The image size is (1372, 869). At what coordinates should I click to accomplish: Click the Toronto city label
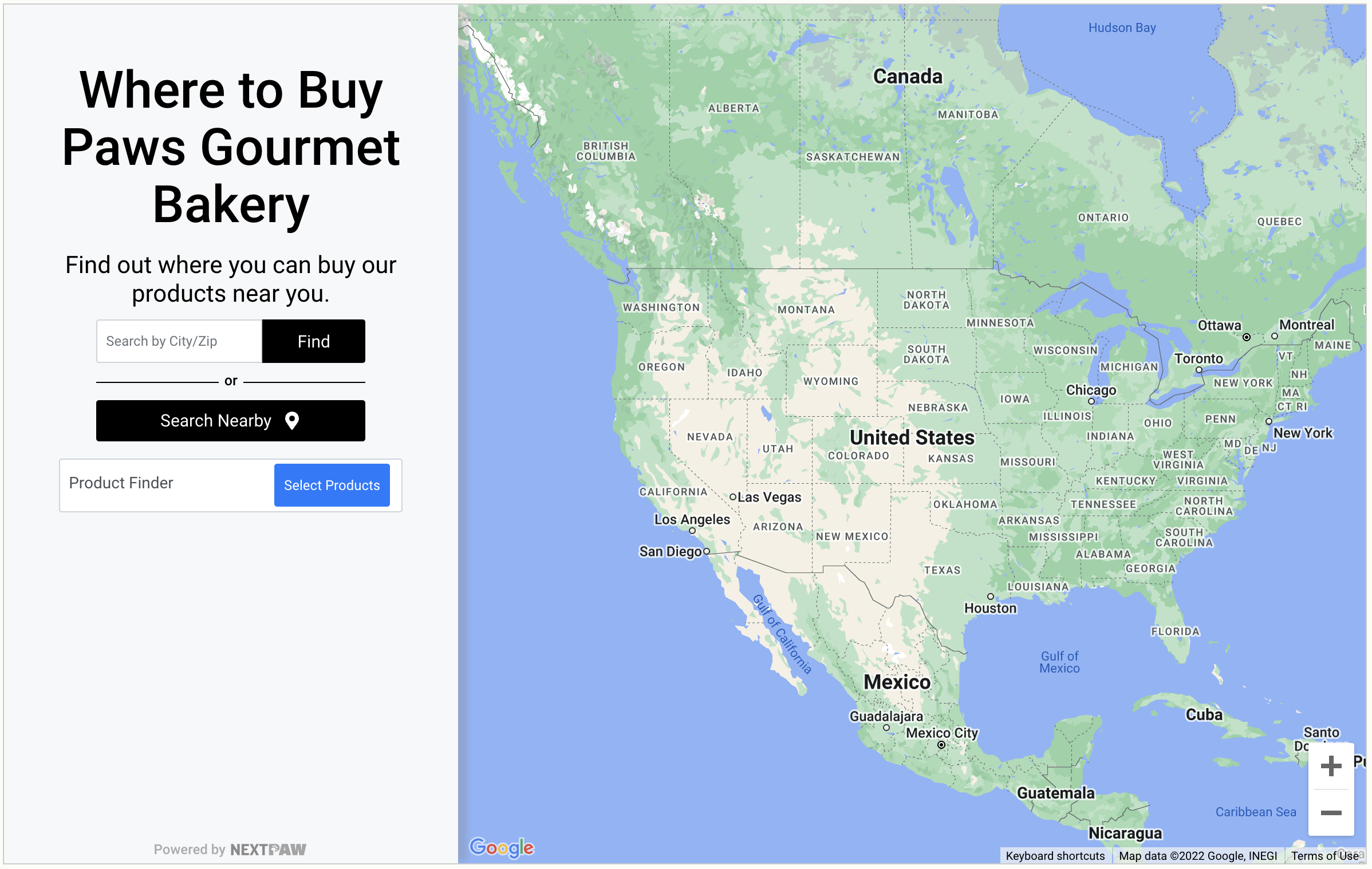1198,359
